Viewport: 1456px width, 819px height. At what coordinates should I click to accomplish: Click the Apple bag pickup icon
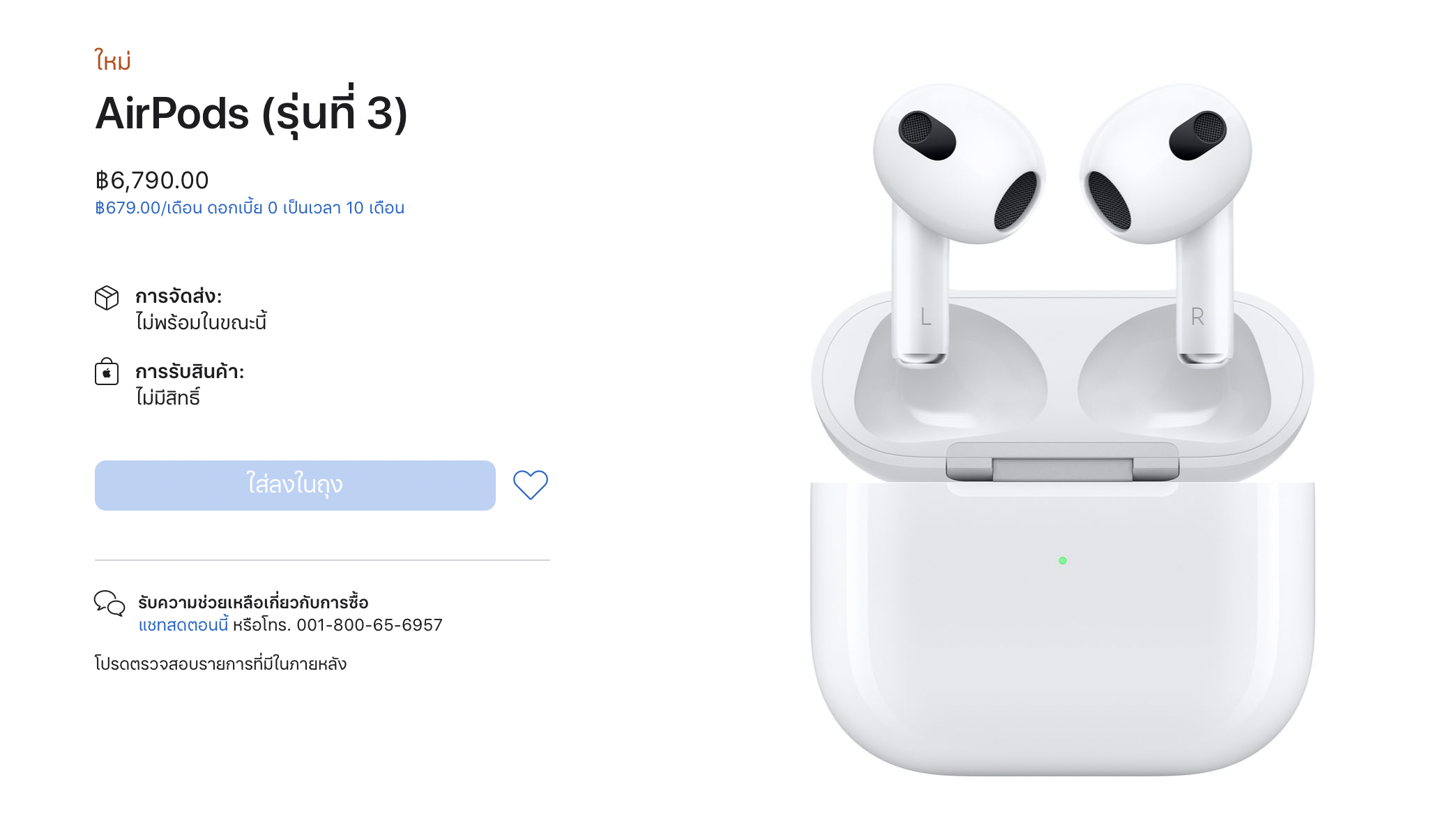point(107,372)
